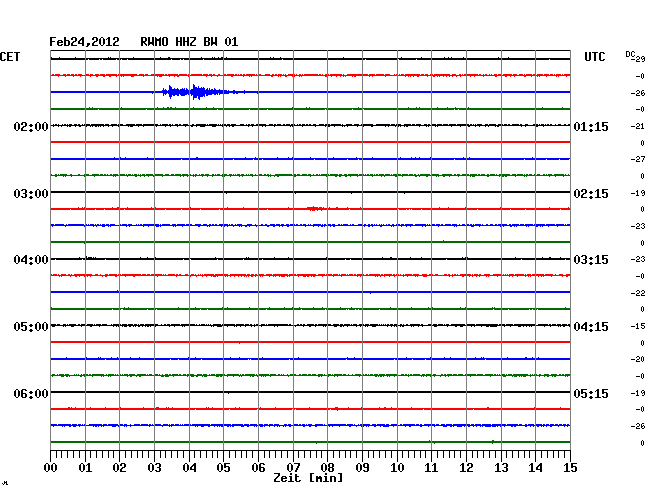This screenshot has height=494, width=650.
Task: Select the station title RWMO HHZ BW 01
Action: (x=189, y=42)
